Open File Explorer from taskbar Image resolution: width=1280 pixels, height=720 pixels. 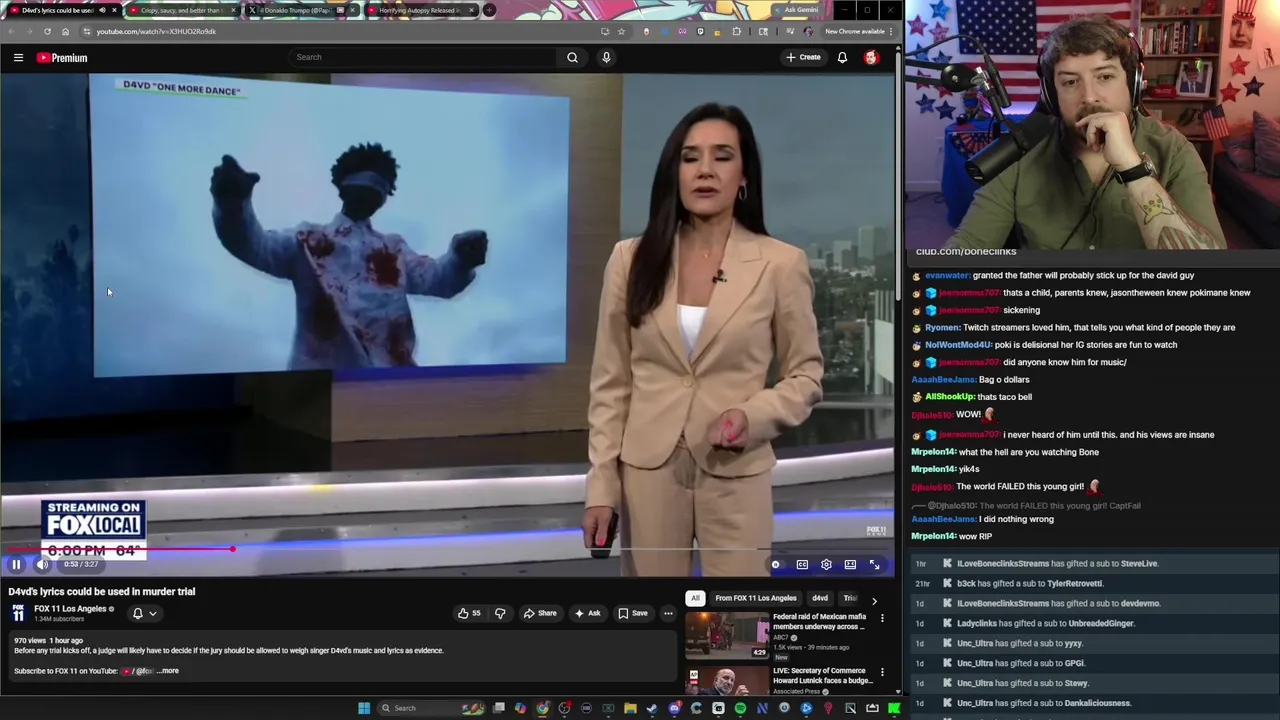630,708
